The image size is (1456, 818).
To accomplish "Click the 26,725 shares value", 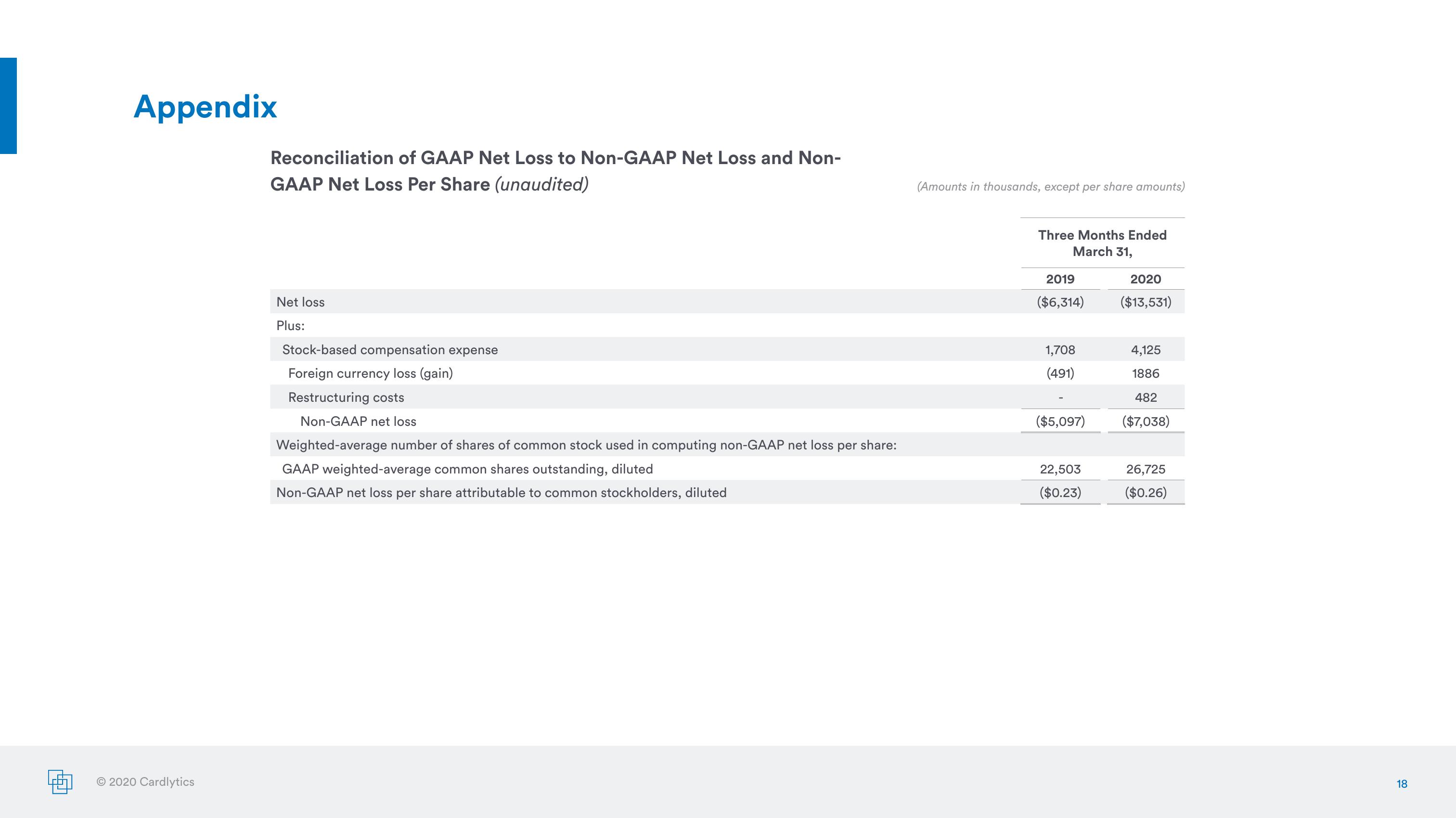I will (x=1146, y=469).
